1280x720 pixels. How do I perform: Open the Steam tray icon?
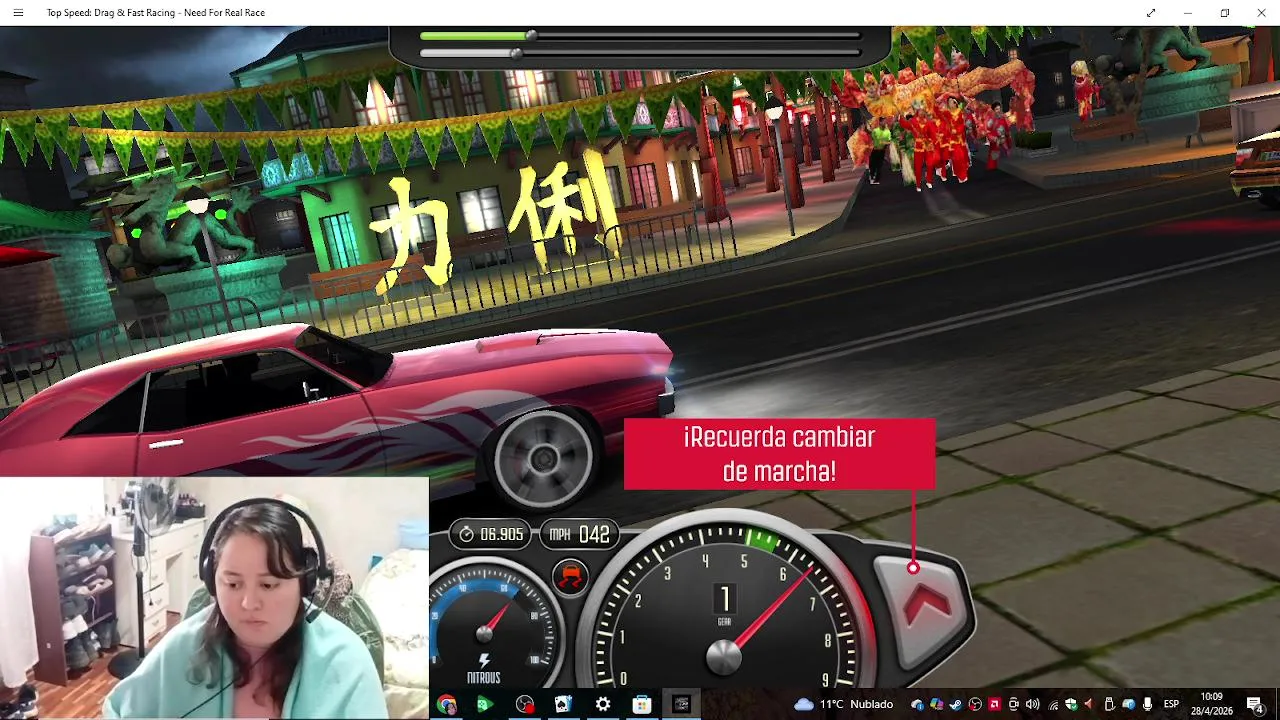(x=955, y=705)
